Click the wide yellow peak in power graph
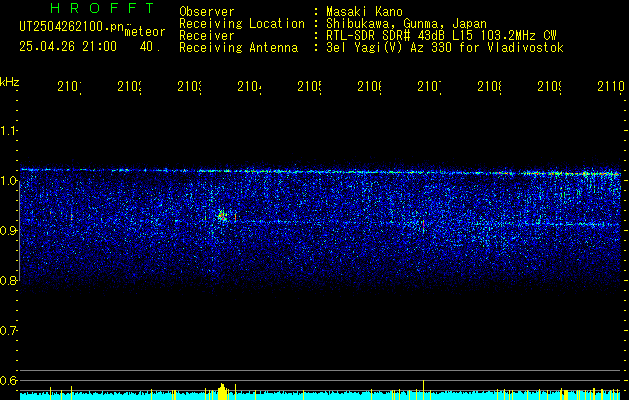The height and width of the screenshot is (400, 629). [x=223, y=392]
